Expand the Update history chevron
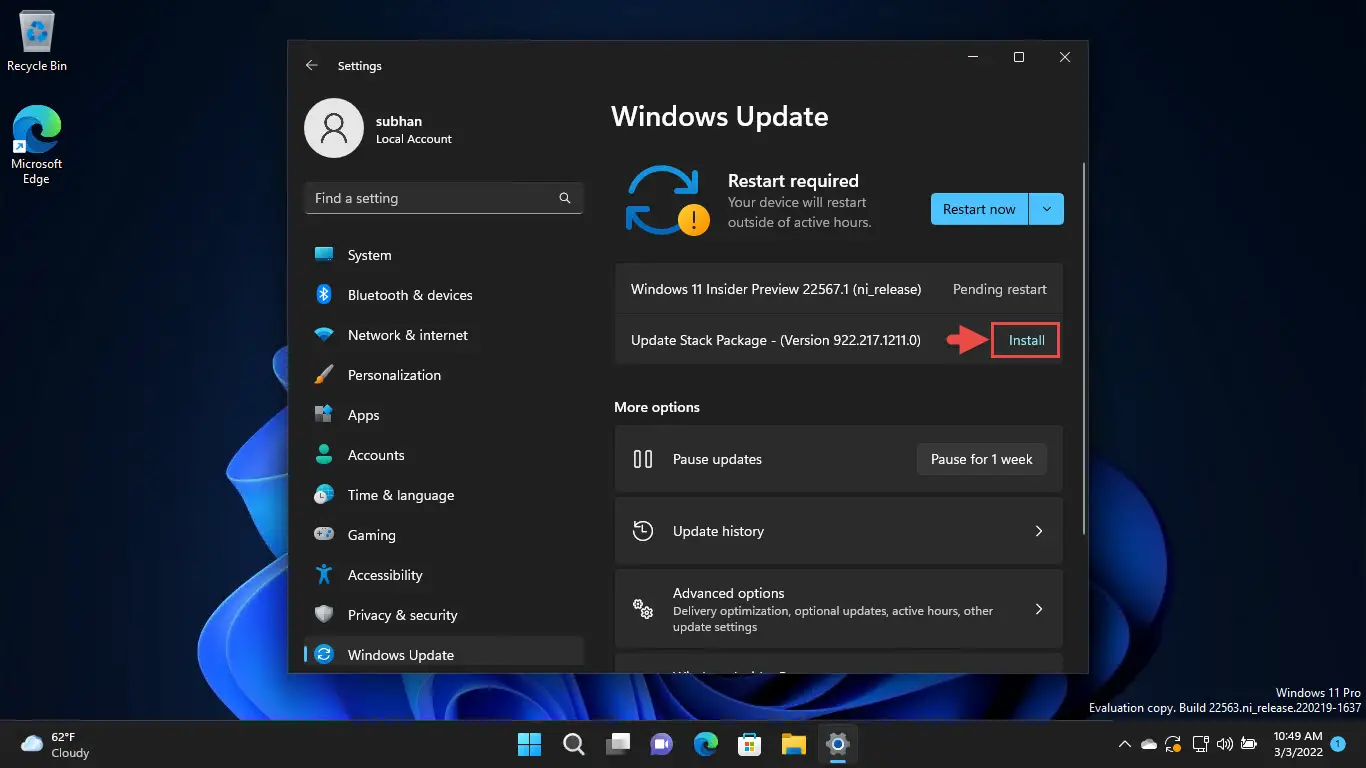 [1039, 531]
